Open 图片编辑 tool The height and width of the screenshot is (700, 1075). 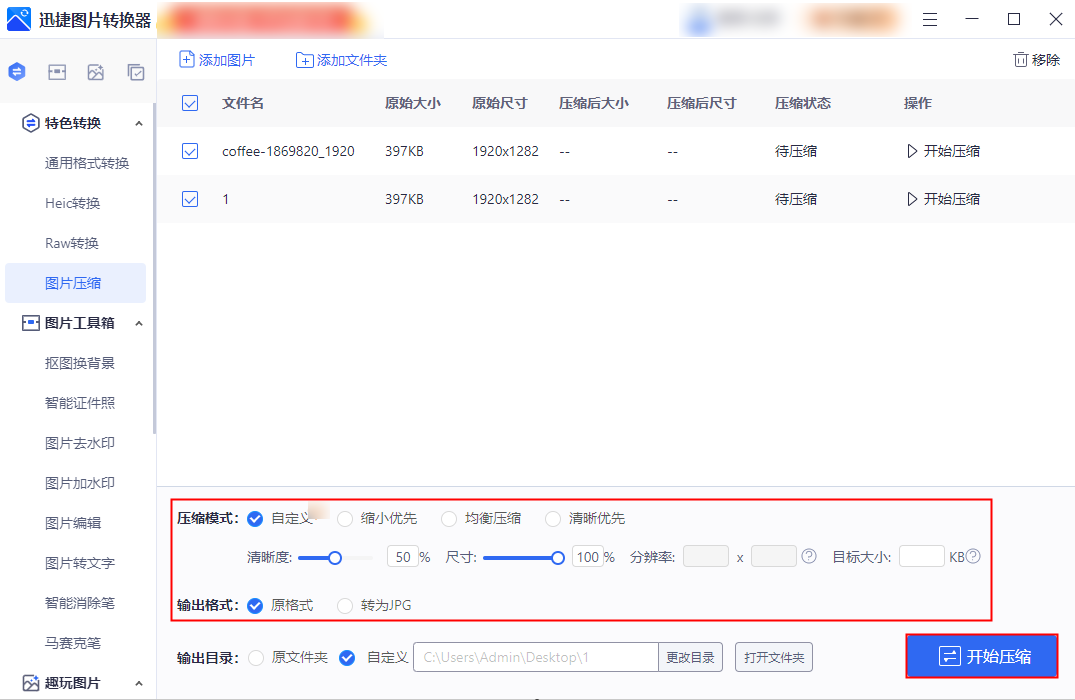tap(73, 523)
